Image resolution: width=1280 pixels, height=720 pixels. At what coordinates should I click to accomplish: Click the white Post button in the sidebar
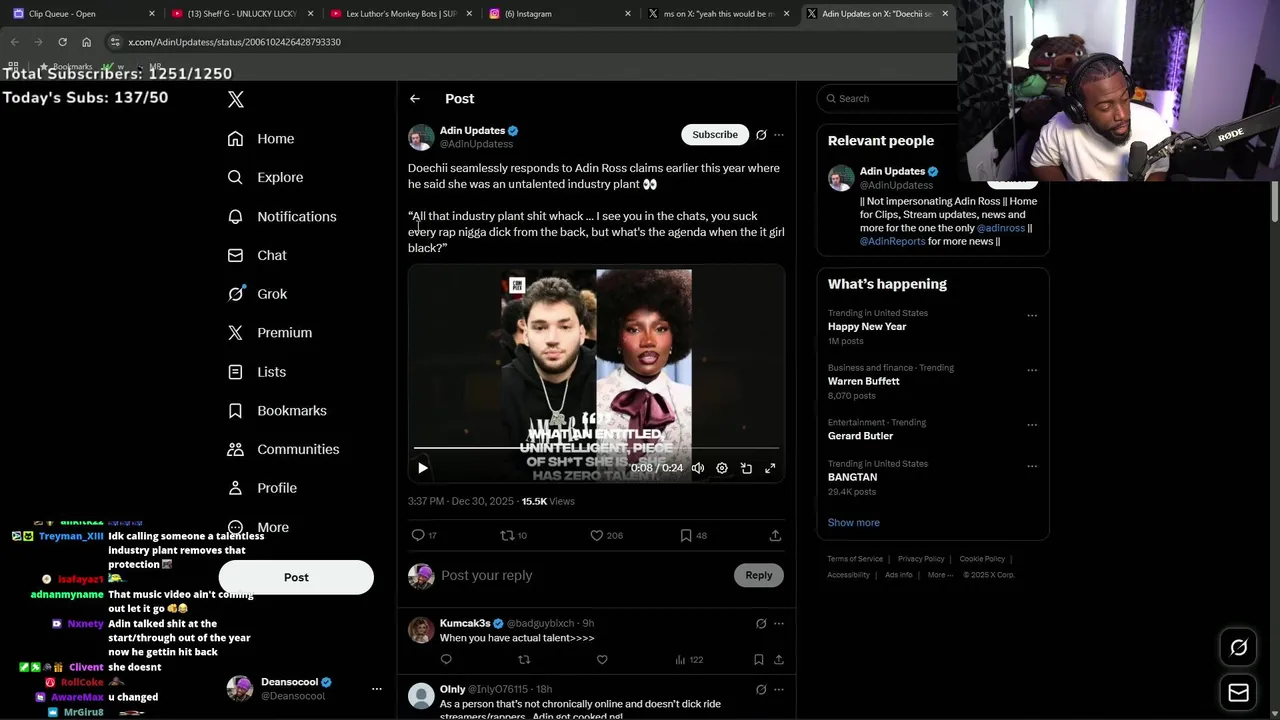coord(296,577)
